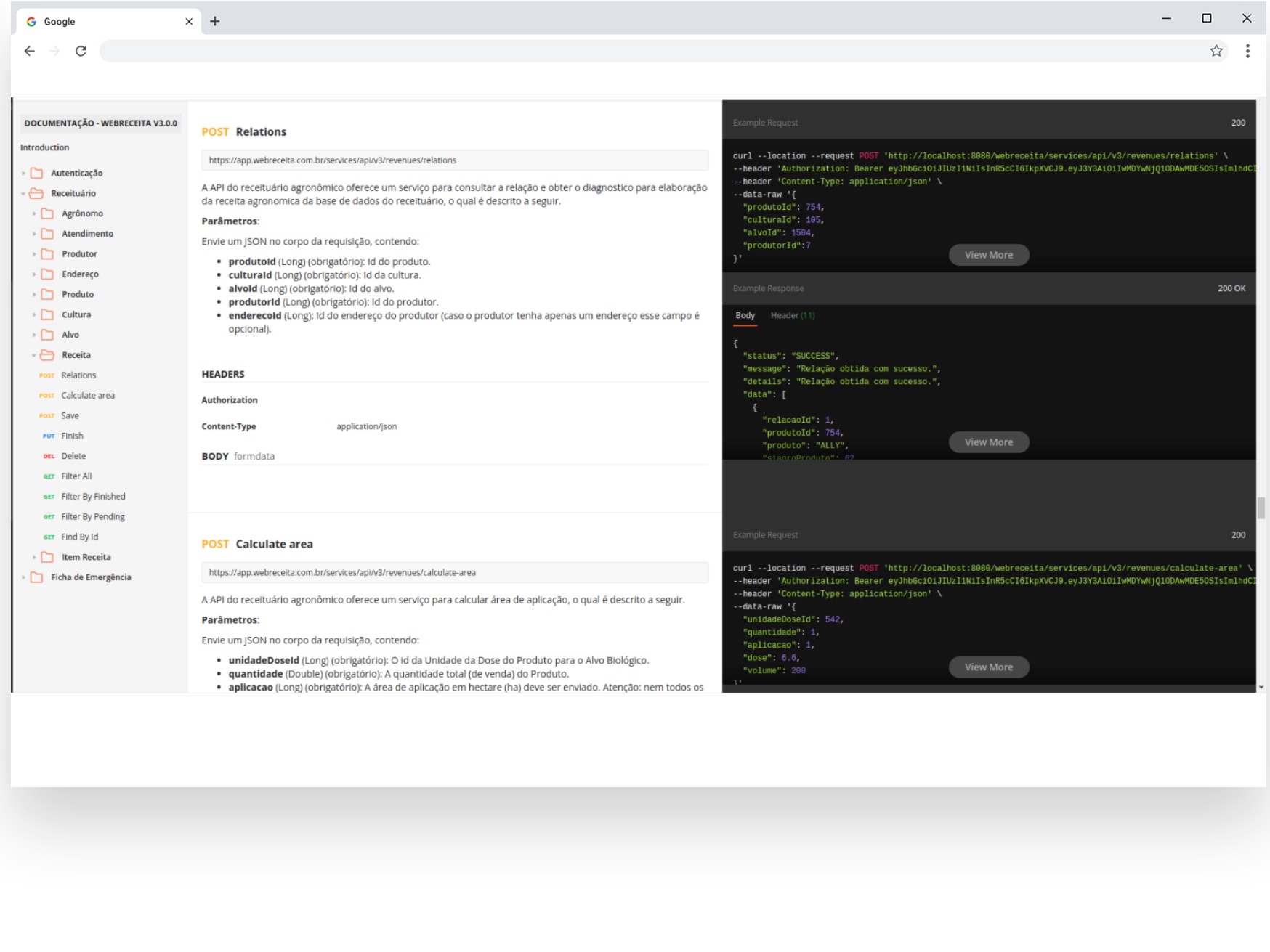The image size is (1270, 952).
Task: Open the browser three-dot menu
Action: pyautogui.click(x=1247, y=51)
